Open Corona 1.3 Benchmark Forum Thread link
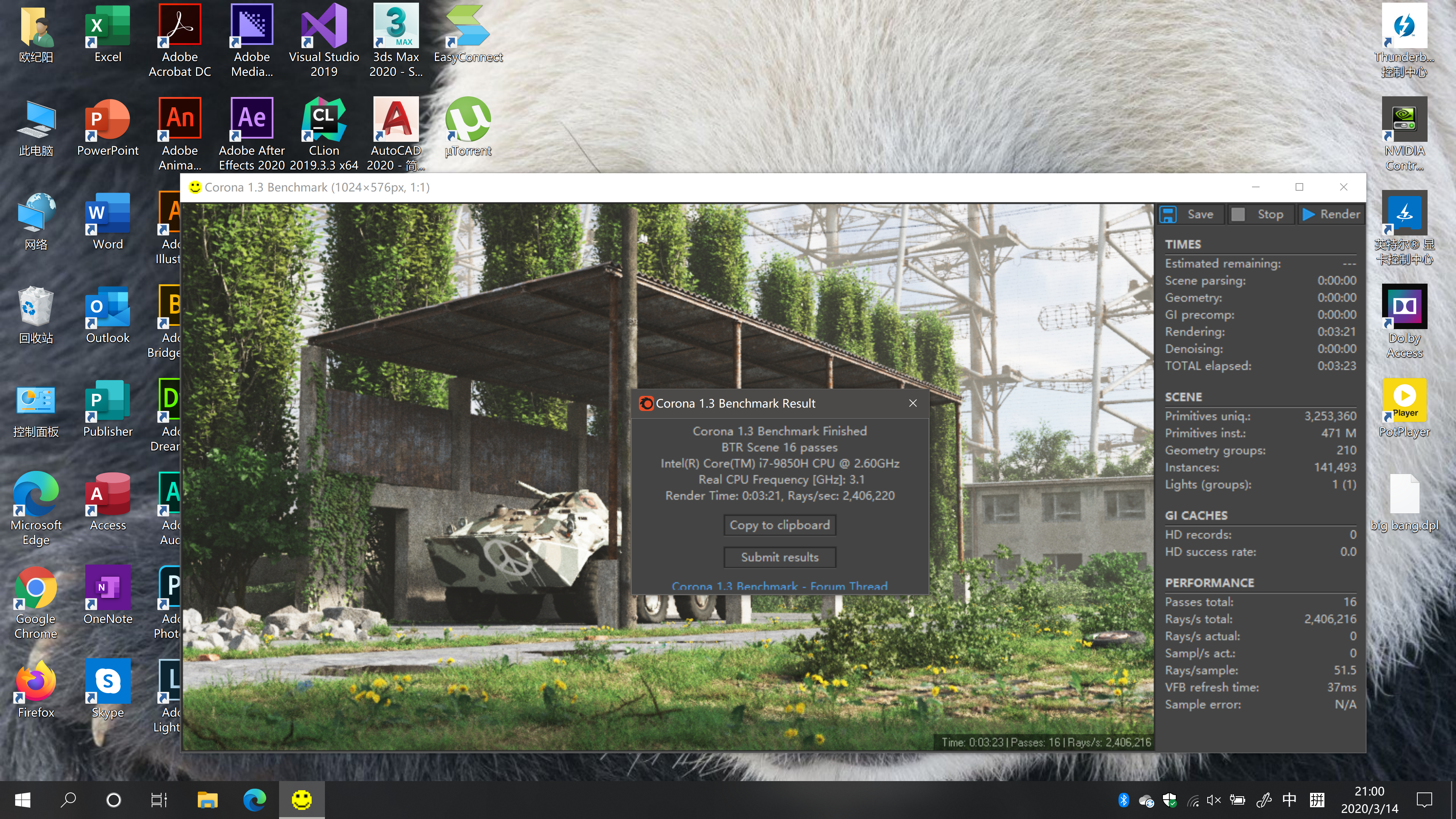This screenshot has height=819, width=1456. coord(780,586)
